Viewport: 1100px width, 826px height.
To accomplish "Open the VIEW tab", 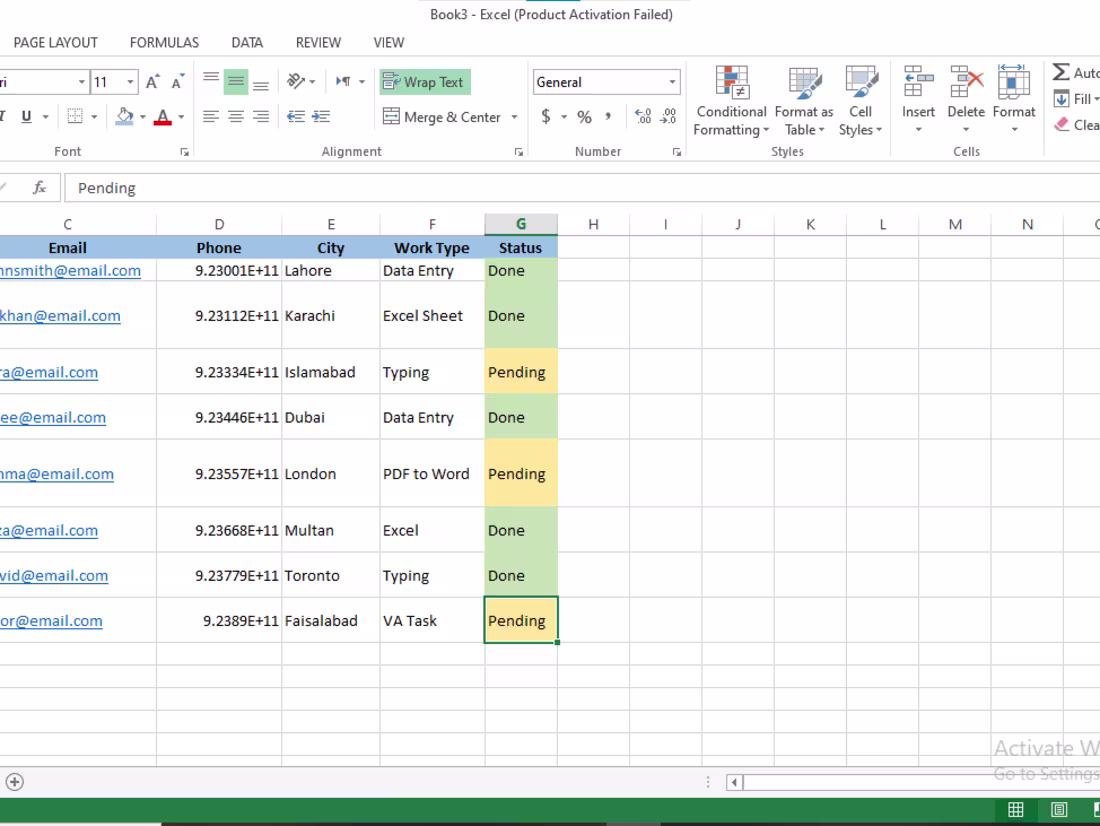I will point(389,43).
